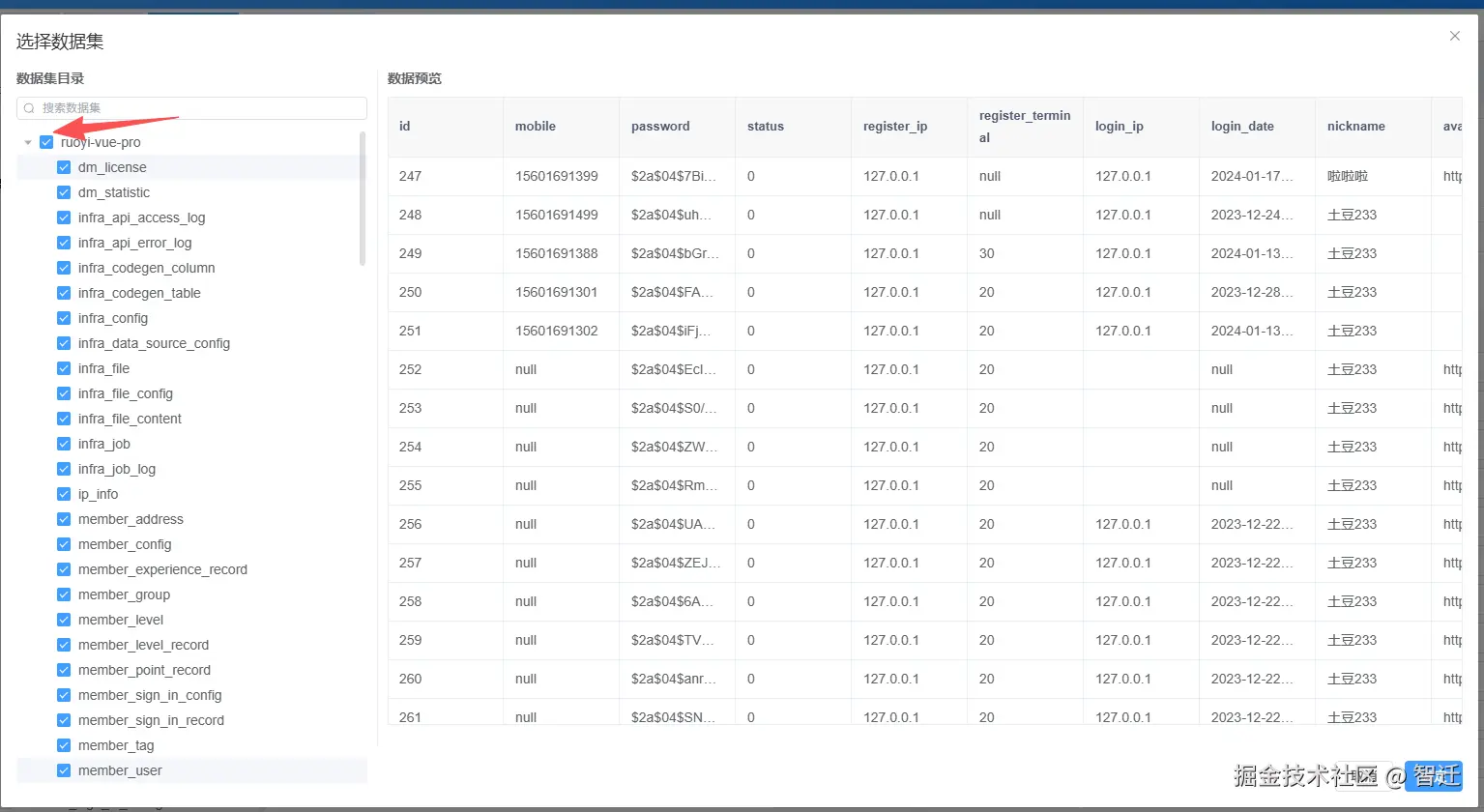Select the member_sign_in_config label
The image size is (1484, 812).
click(150, 695)
